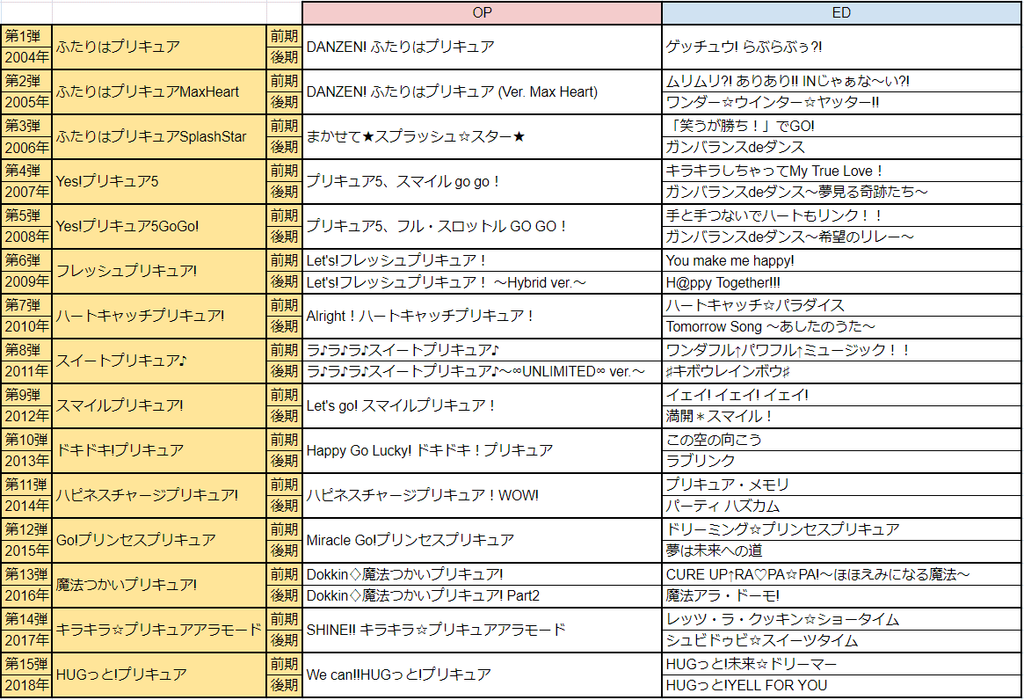Viewport: 1024px width, 700px height.
Task: Click the ending CURE UP↑RA♡PA☆PA!〜ほほえみになる魔法〜
Action: pyautogui.click(x=841, y=575)
